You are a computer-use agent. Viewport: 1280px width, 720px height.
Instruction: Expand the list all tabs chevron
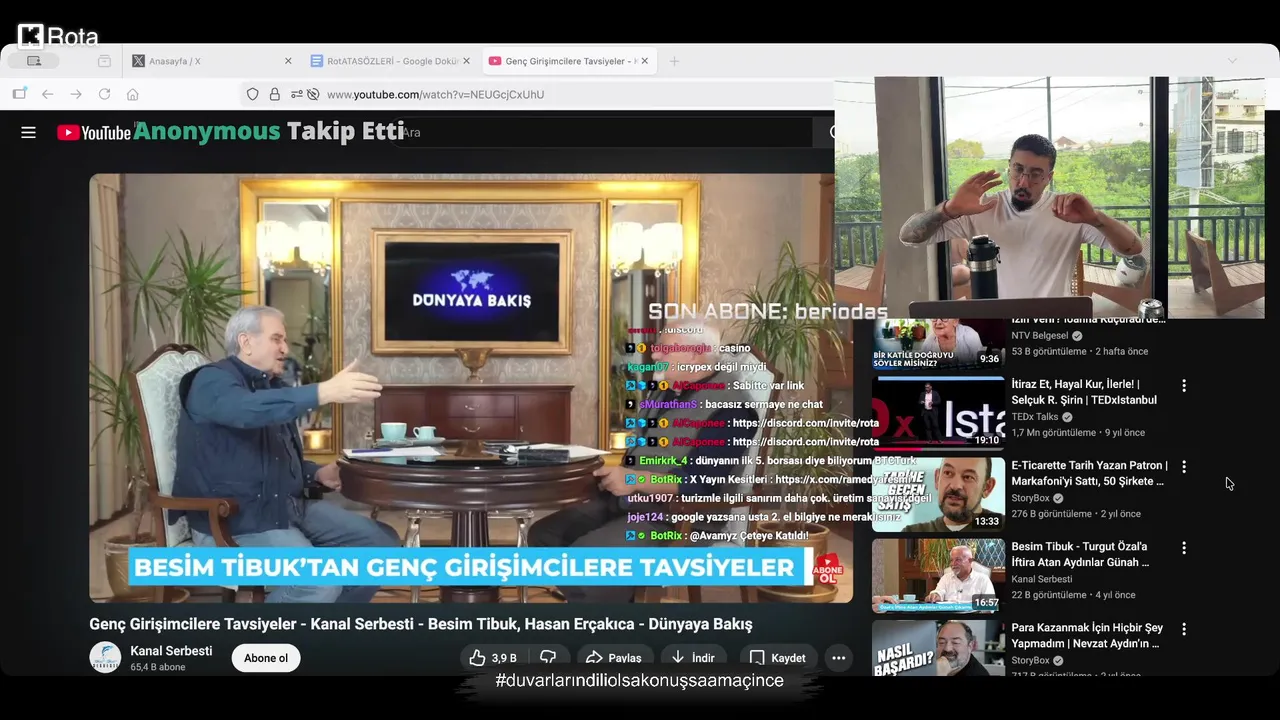pyautogui.click(x=1232, y=61)
